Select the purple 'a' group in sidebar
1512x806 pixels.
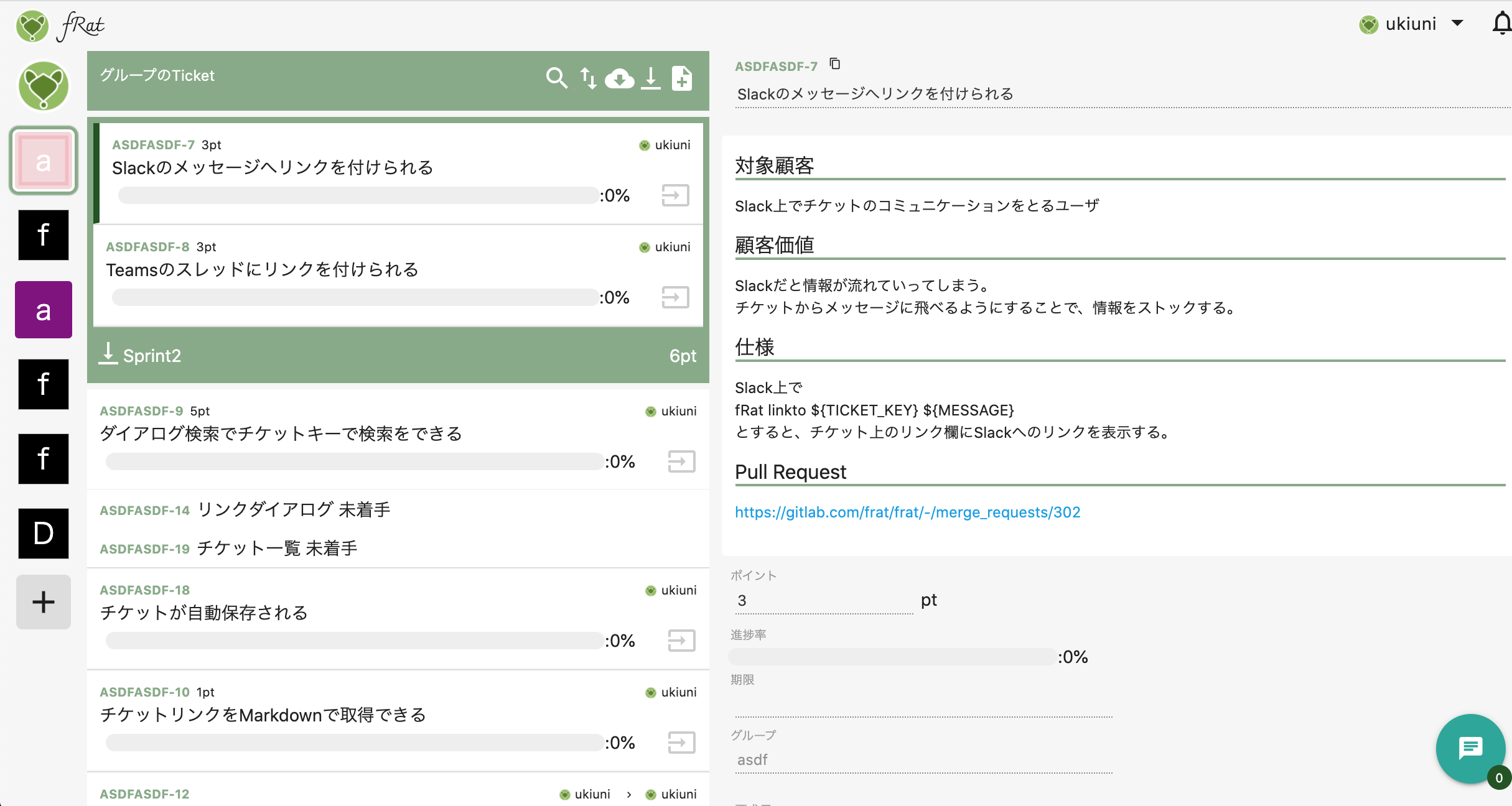[44, 310]
